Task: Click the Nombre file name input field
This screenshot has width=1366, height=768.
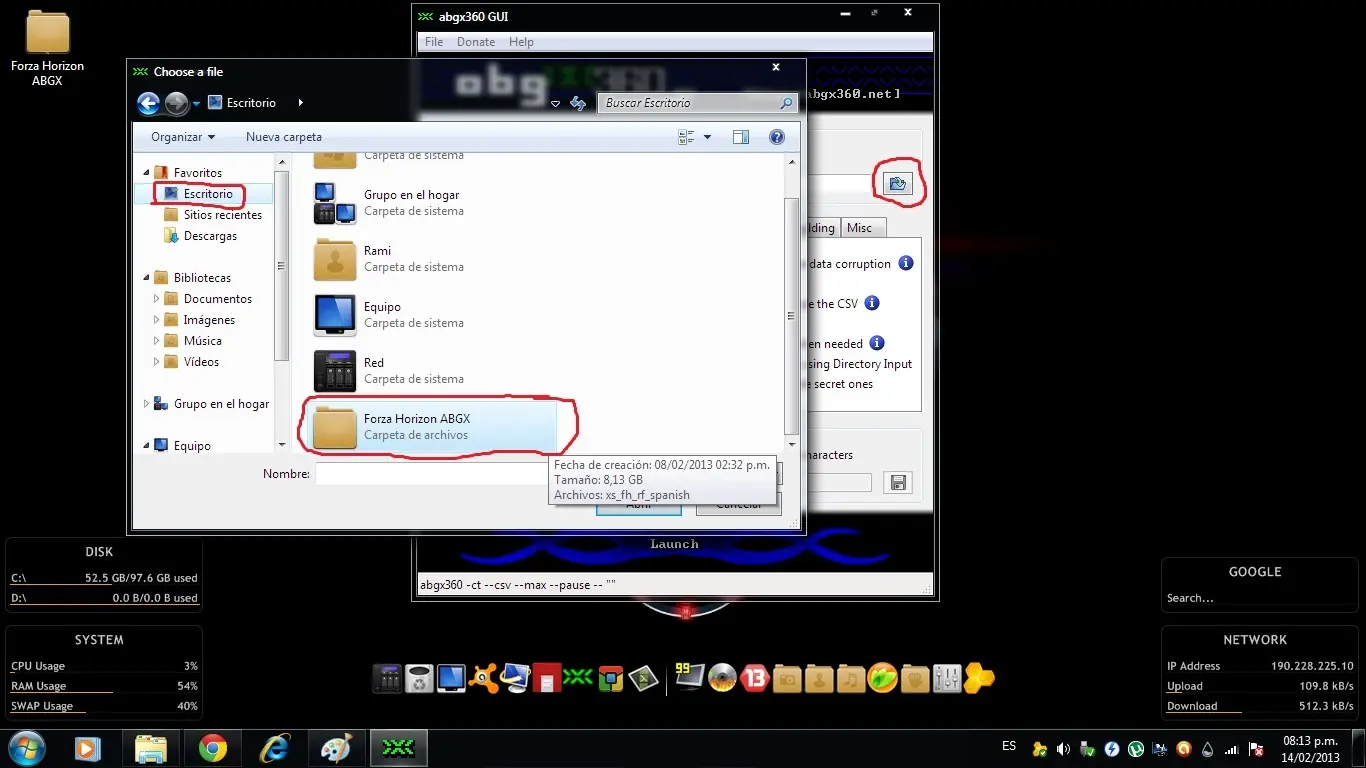Action: 435,474
